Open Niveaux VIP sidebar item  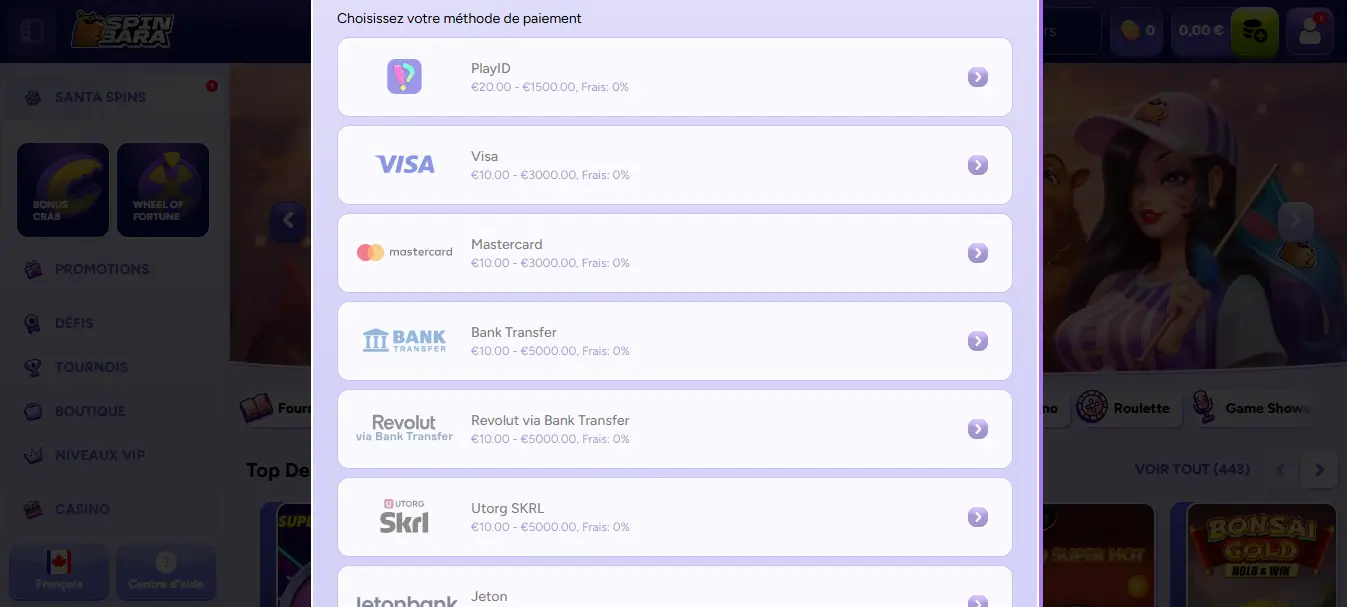tap(99, 455)
